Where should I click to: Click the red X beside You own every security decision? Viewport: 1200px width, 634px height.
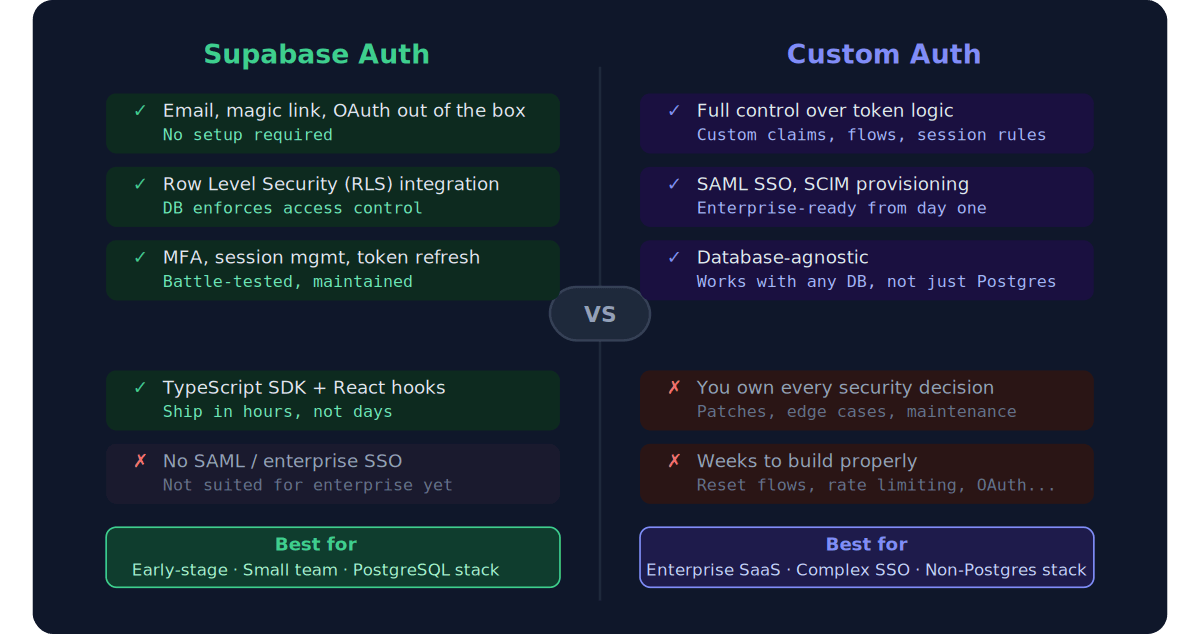pos(674,388)
